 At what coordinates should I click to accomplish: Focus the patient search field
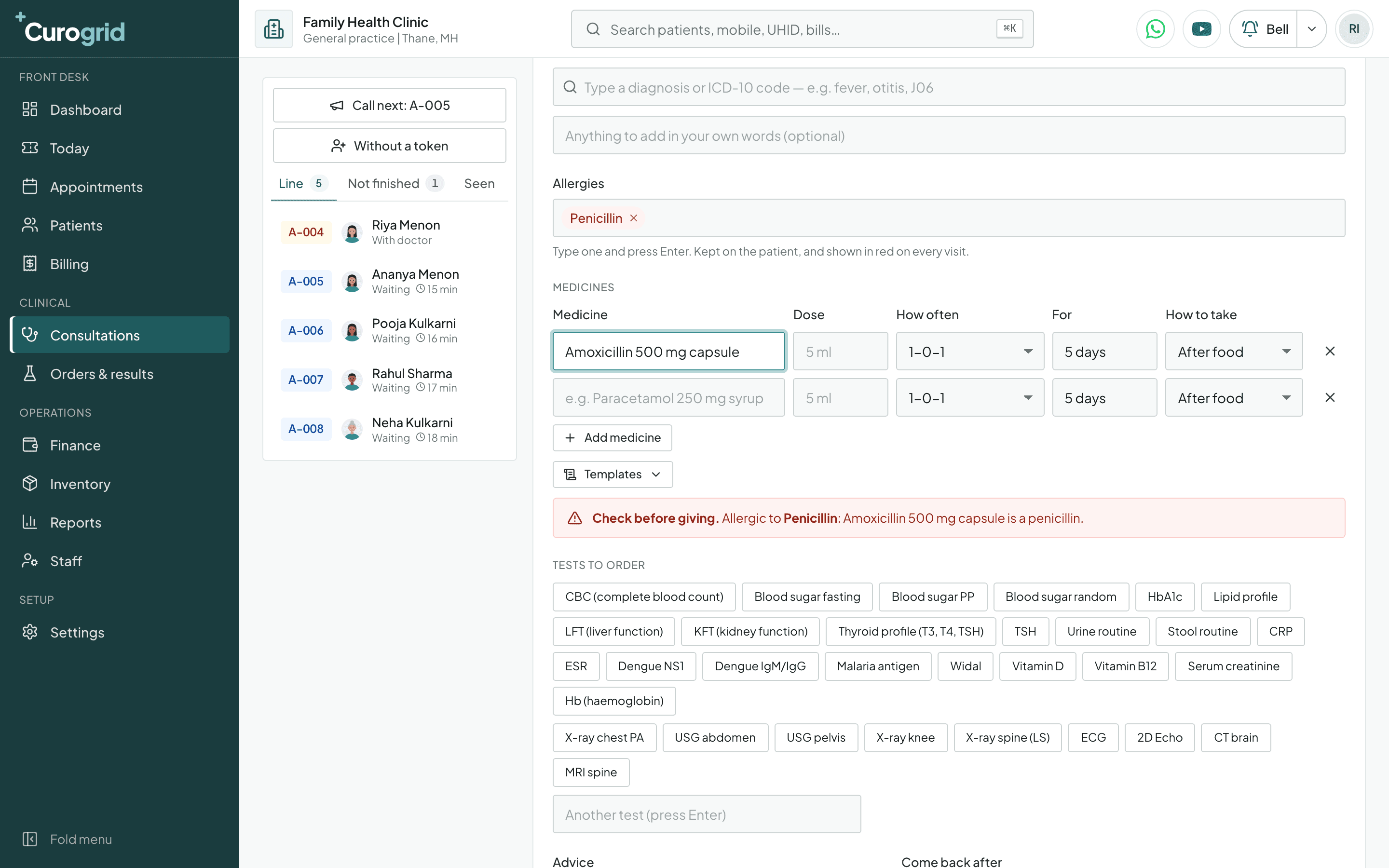(x=803, y=29)
